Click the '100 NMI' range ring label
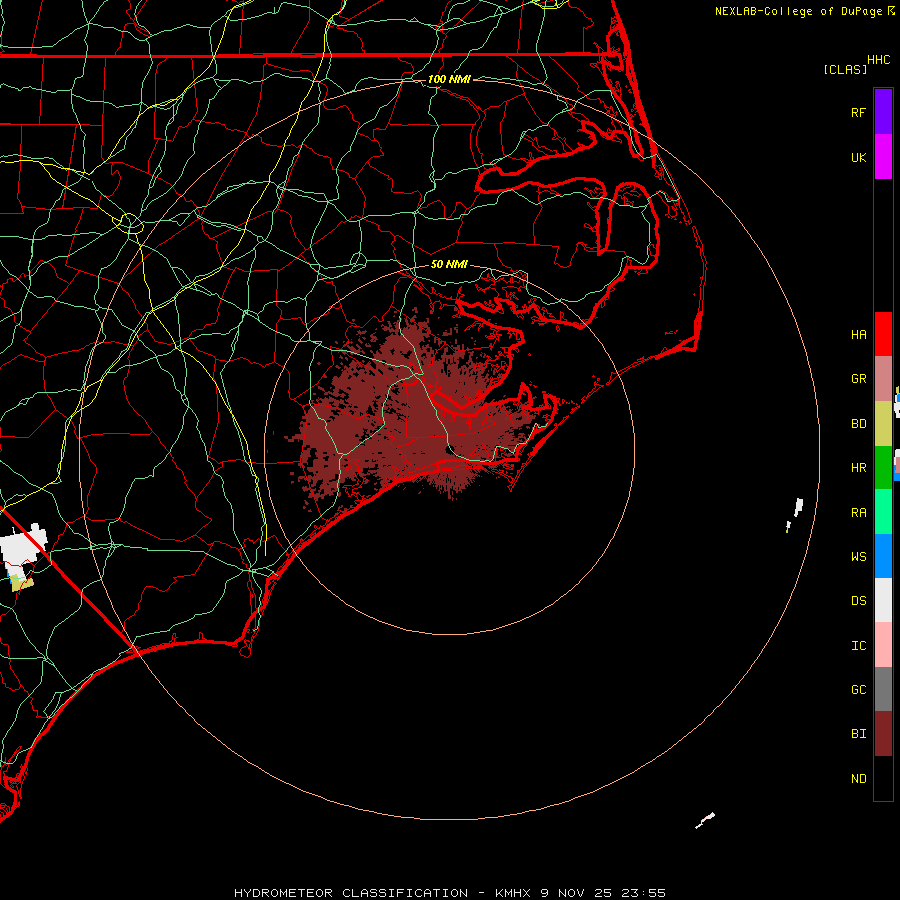Image resolution: width=900 pixels, height=900 pixels. pos(449,79)
